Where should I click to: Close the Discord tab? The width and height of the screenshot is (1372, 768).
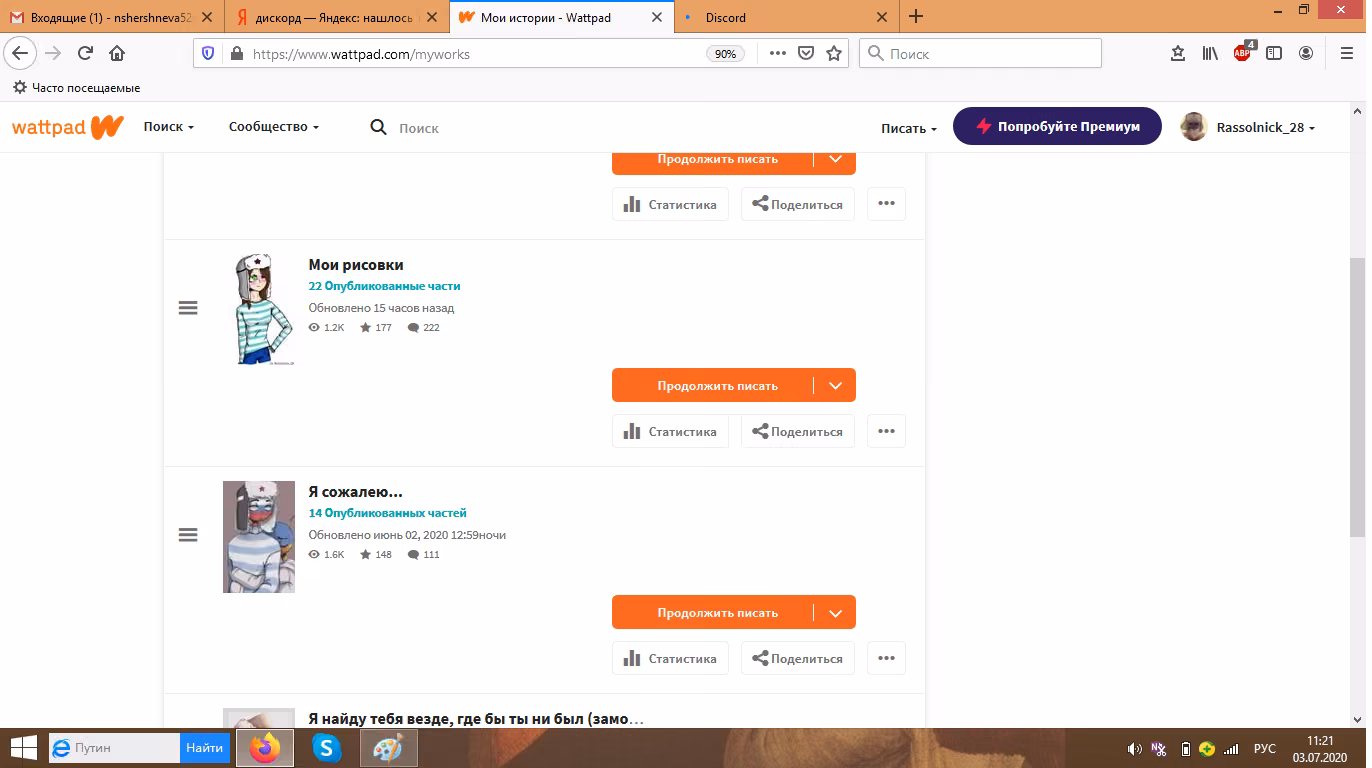881,17
